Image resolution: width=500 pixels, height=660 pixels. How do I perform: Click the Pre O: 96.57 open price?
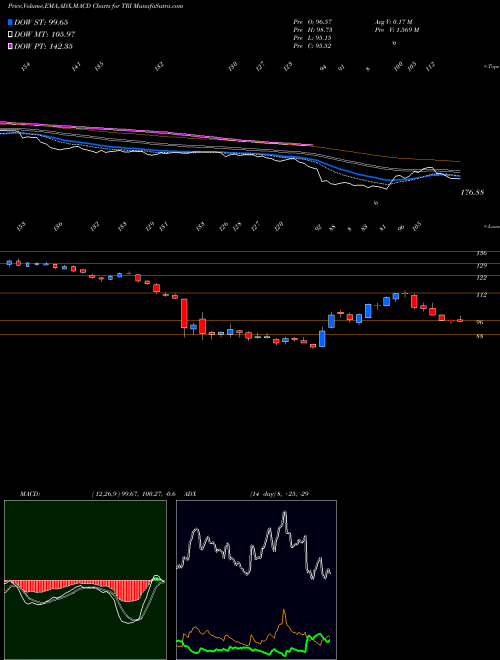312,21
